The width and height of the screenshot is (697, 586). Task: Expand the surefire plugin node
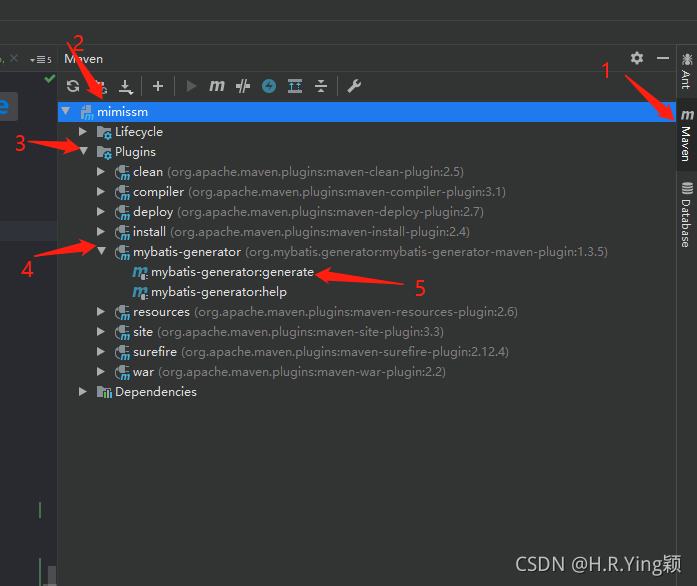pyautogui.click(x=101, y=351)
